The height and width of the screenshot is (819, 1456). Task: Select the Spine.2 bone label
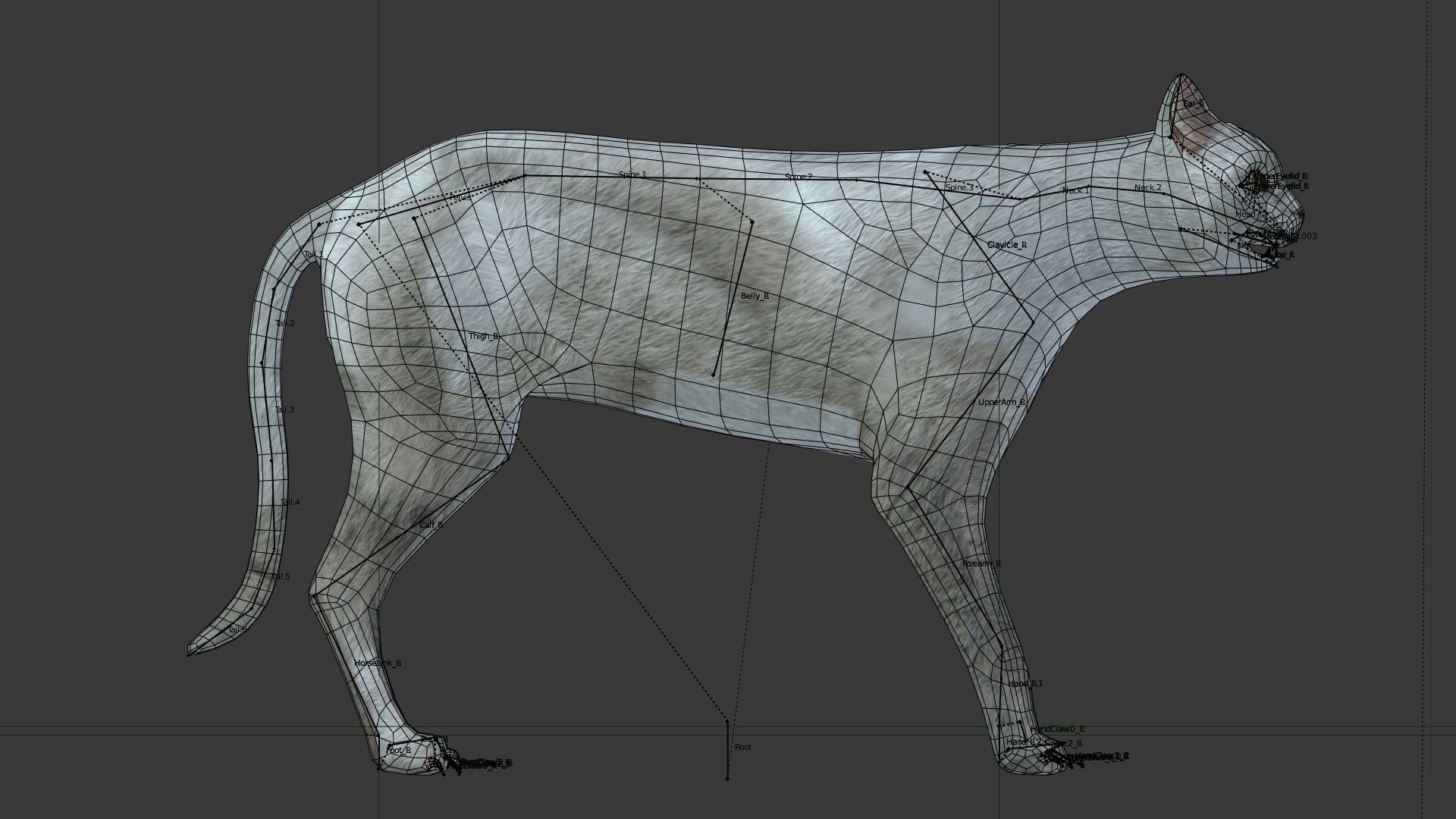[799, 177]
